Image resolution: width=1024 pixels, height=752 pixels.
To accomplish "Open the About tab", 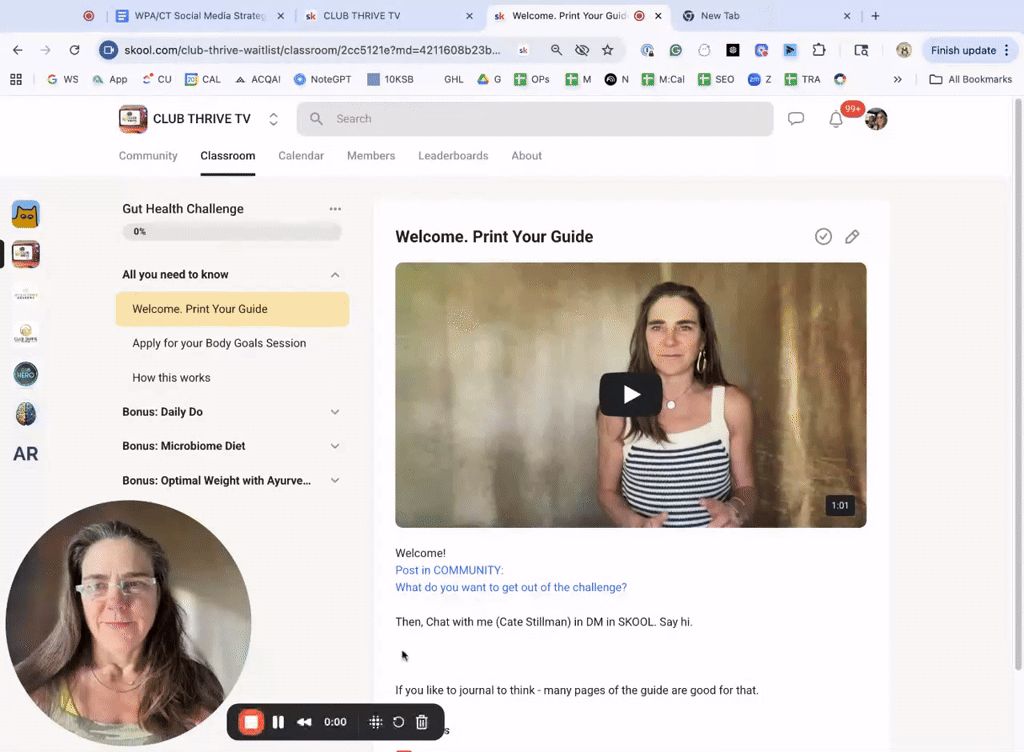I will tap(526, 155).
